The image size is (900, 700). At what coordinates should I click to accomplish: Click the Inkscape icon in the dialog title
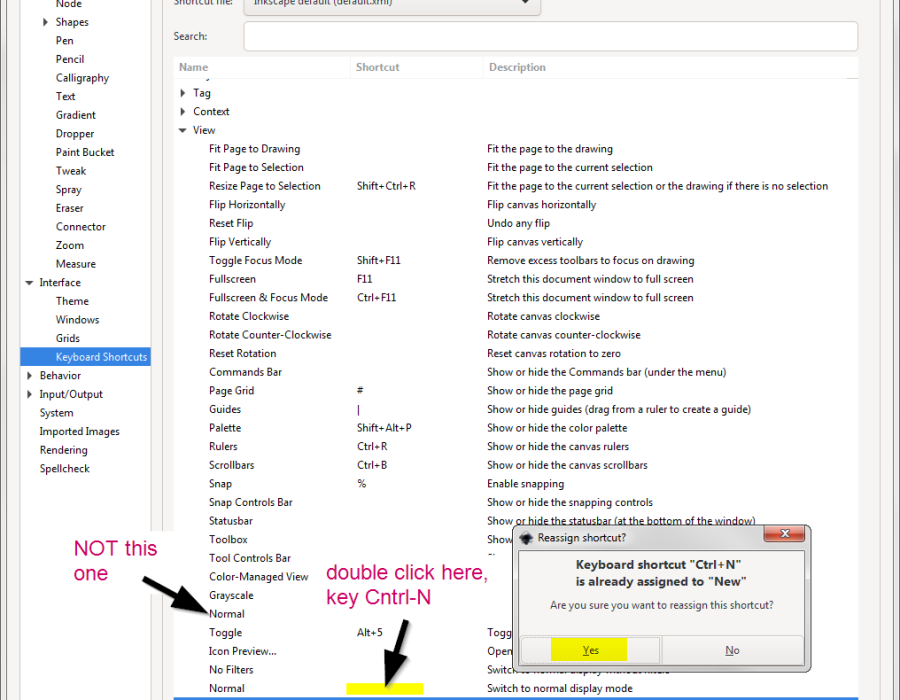(526, 538)
